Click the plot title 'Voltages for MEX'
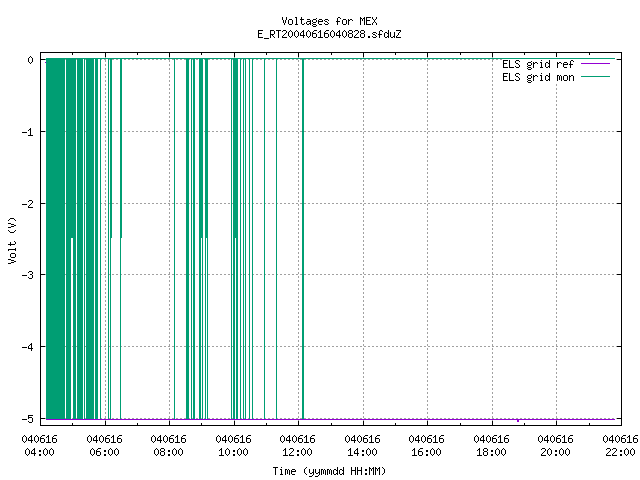Viewport: 640px width, 480px height. tap(329, 21)
